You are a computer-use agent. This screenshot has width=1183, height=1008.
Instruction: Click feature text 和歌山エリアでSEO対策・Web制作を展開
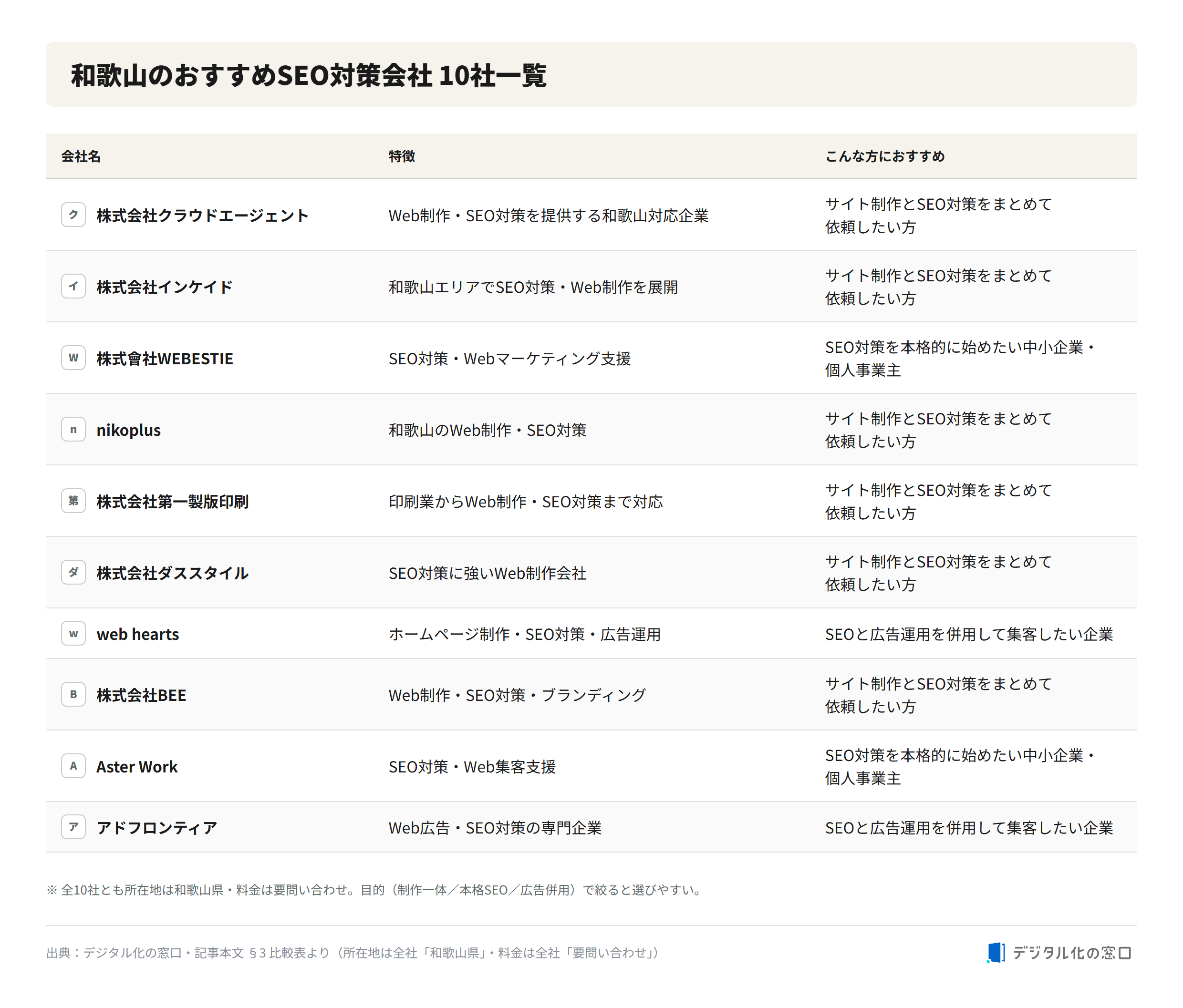(x=533, y=287)
